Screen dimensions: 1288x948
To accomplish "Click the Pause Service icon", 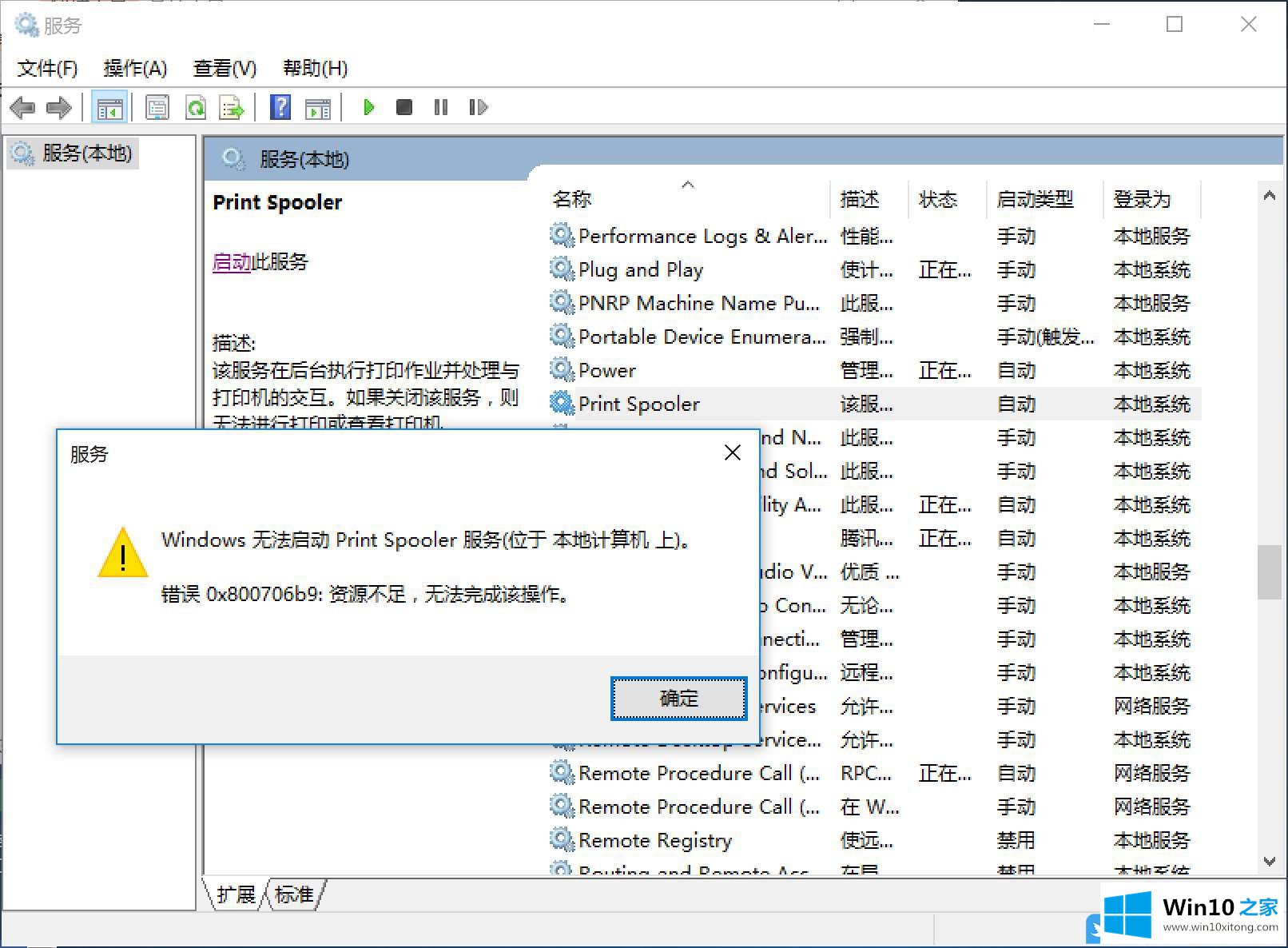I will 441,107.
